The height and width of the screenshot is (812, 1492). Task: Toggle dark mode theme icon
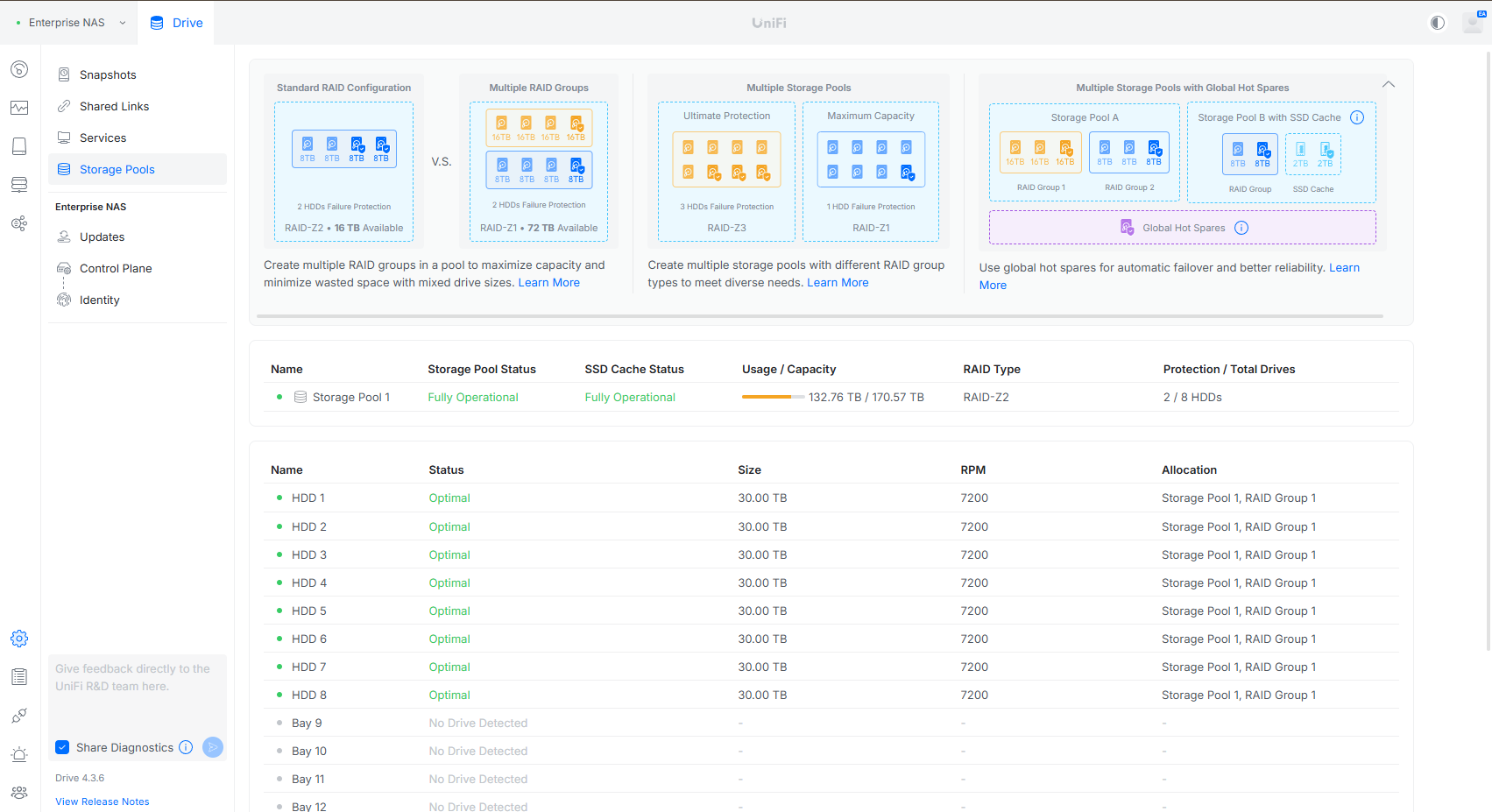1438,23
